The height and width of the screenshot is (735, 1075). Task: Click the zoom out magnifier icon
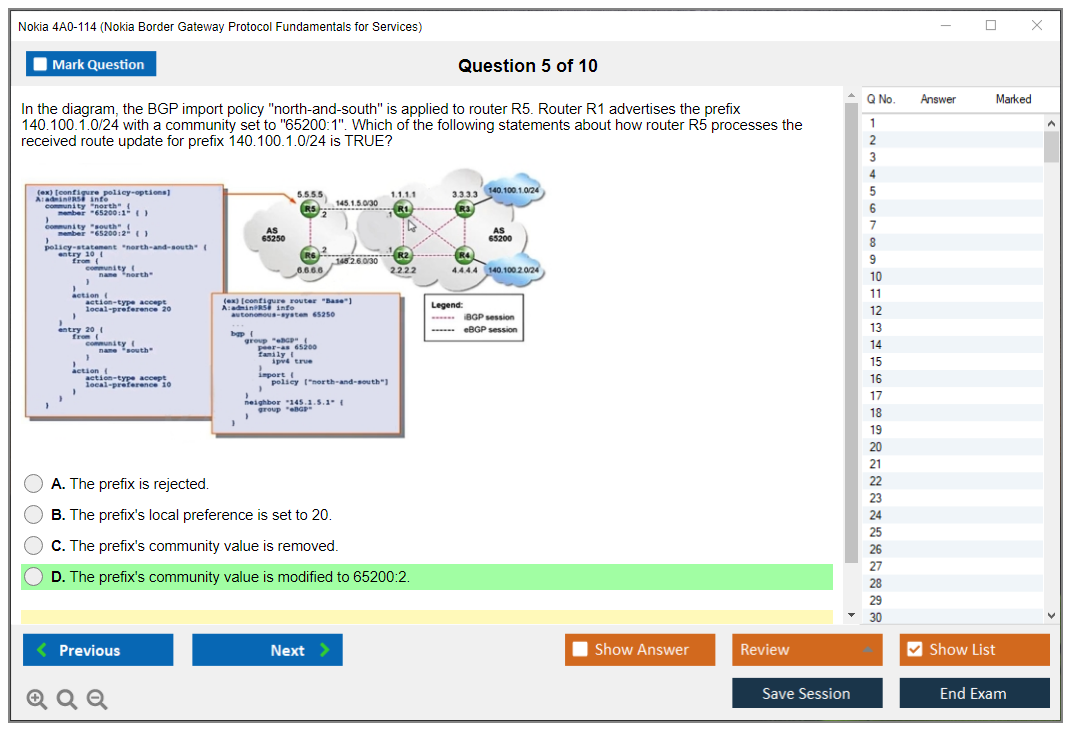click(96, 700)
